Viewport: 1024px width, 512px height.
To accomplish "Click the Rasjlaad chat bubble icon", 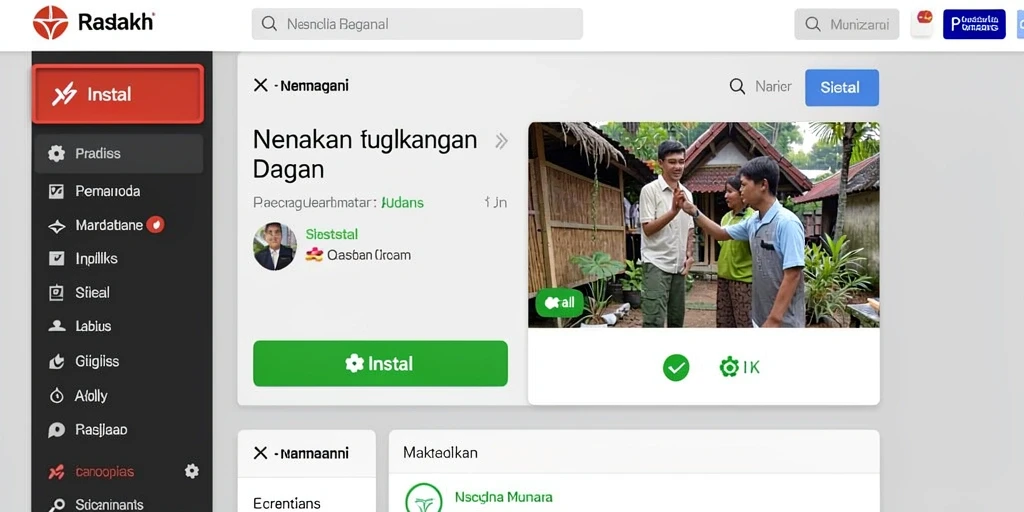I will click(57, 430).
